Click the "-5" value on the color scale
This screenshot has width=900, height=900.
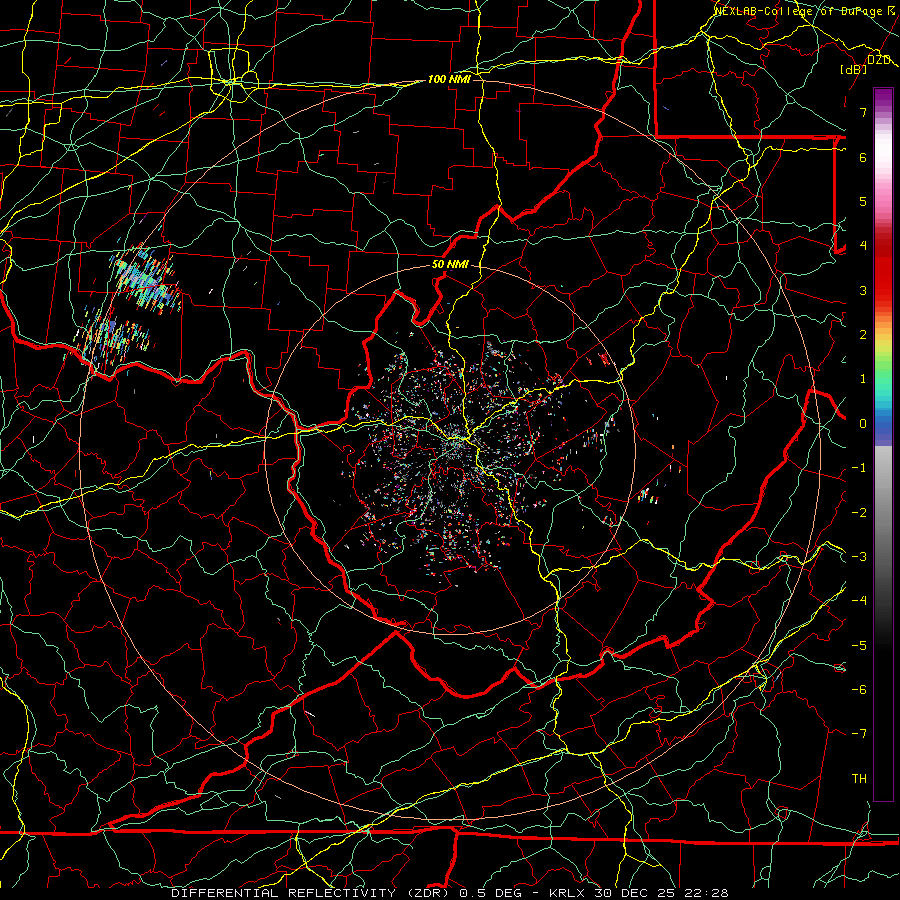tap(859, 646)
